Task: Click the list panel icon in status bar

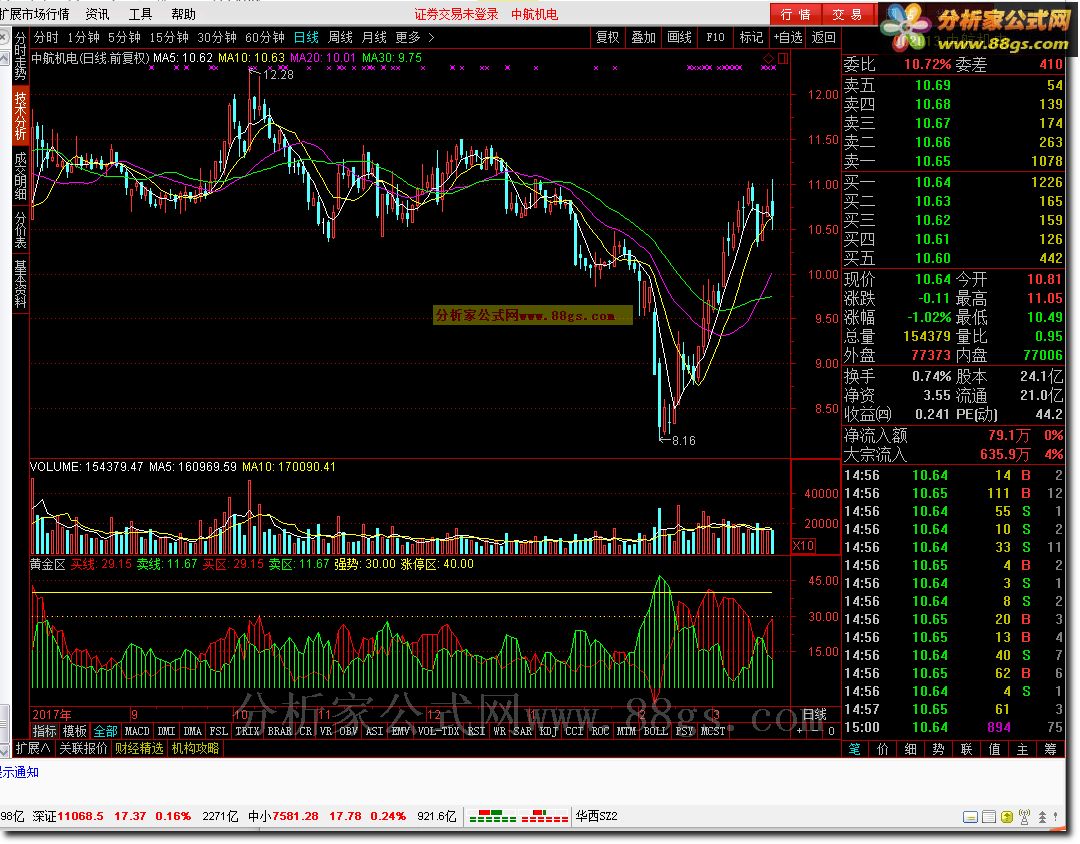Action: point(988,817)
